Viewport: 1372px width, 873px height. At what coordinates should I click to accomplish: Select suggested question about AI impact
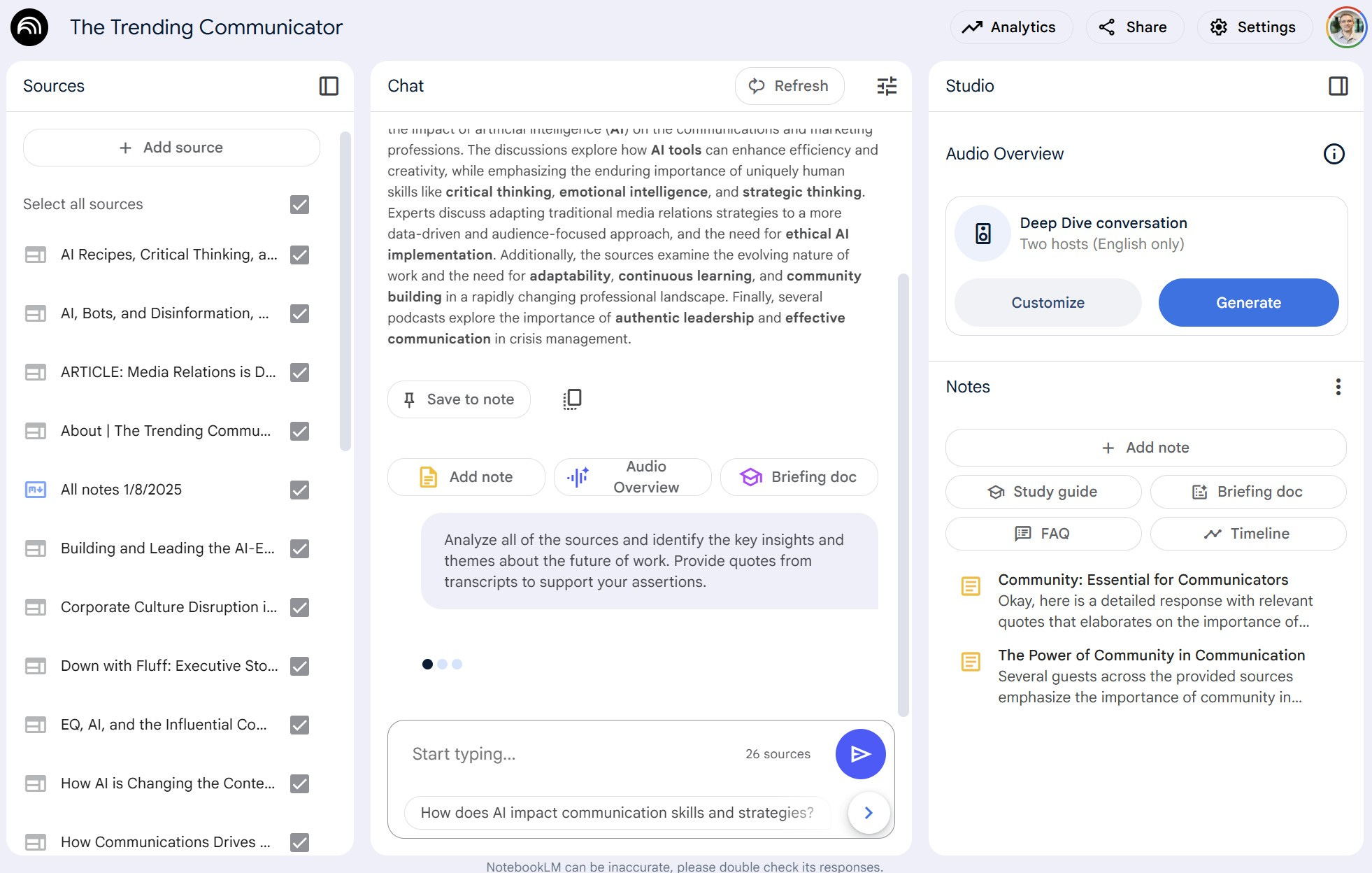pos(617,813)
